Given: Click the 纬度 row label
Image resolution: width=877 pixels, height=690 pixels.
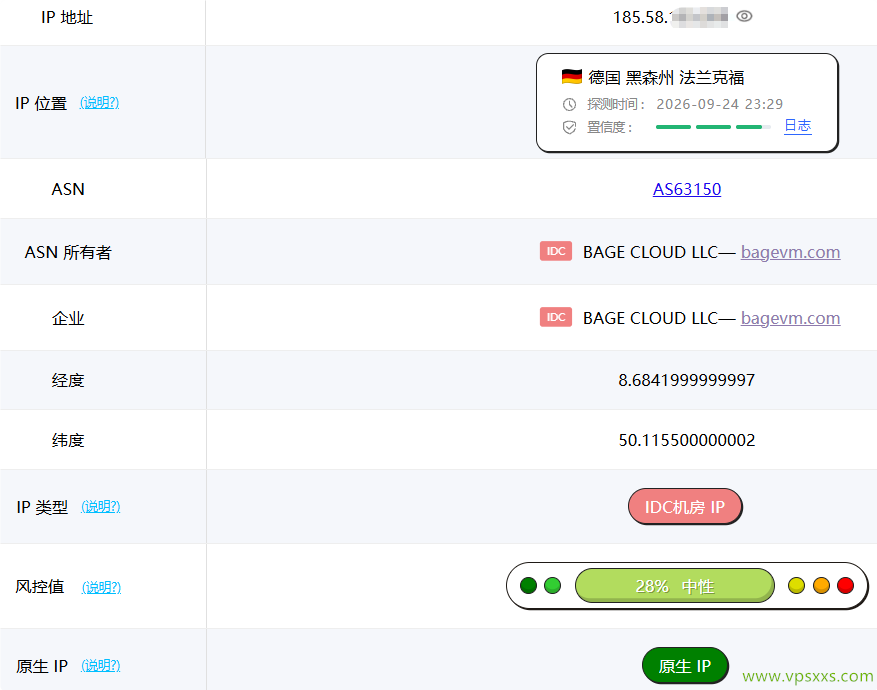Looking at the screenshot, I should coord(68,440).
